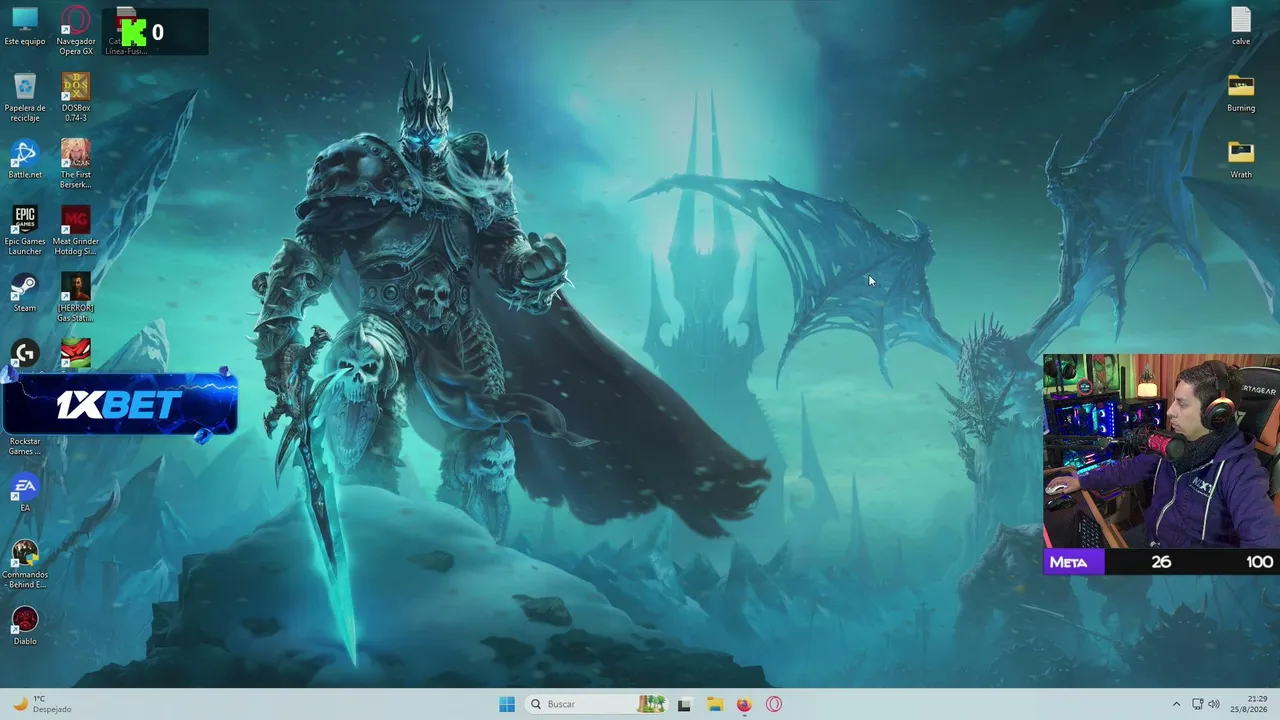The image size is (1280, 720).
Task: Click the tree illustration in the search box
Action: [652, 704]
